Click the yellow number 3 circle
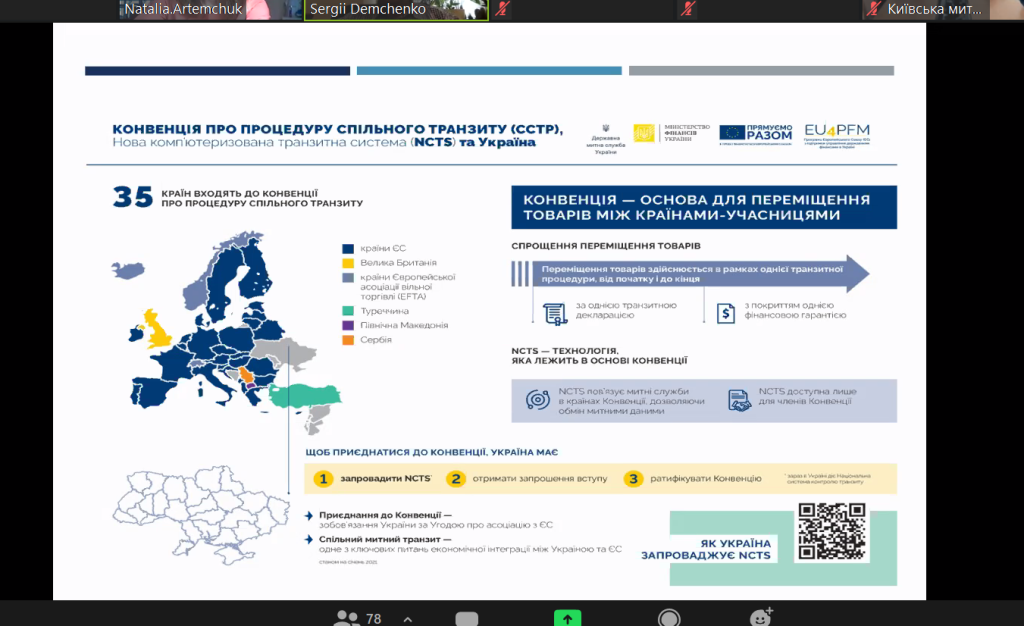The image size is (1024, 626). tap(633, 478)
